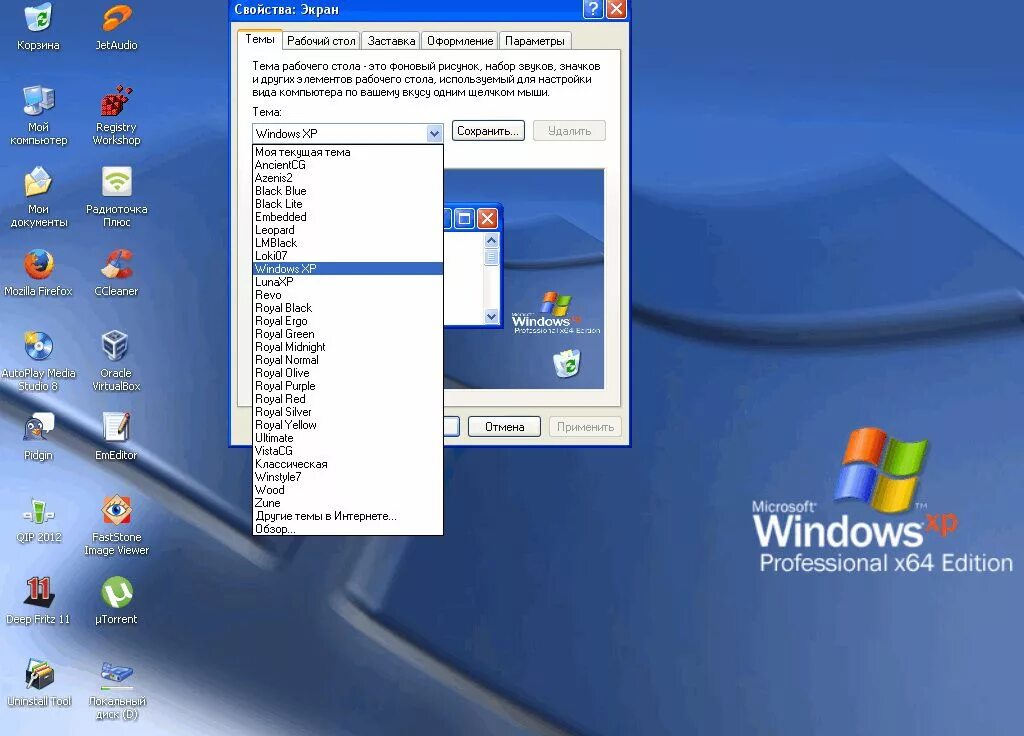The width and height of the screenshot is (1024, 736).
Task: Open Локальный диск (D) icon
Action: click(116, 690)
